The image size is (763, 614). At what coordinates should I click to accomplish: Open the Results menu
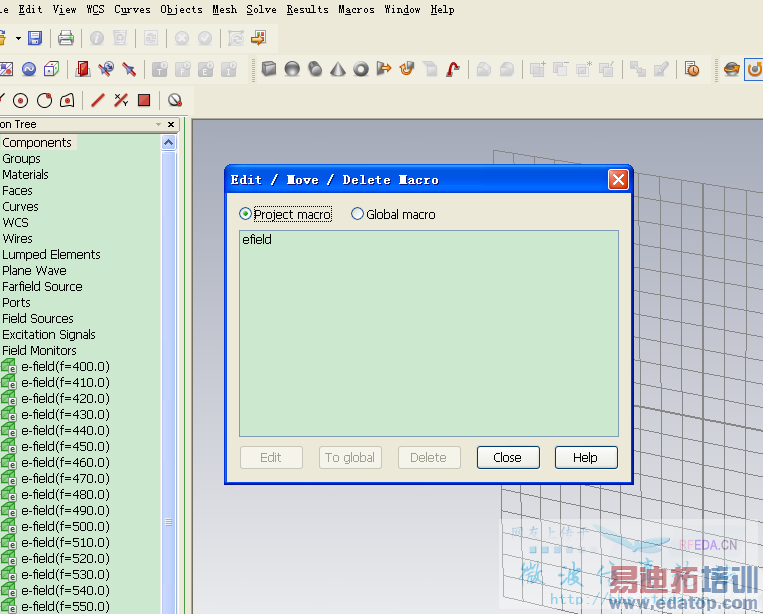[307, 9]
